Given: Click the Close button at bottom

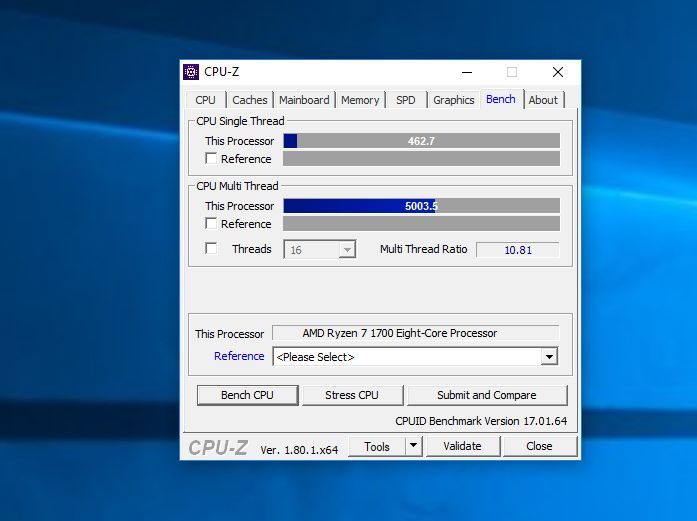Looking at the screenshot, I should [x=540, y=446].
